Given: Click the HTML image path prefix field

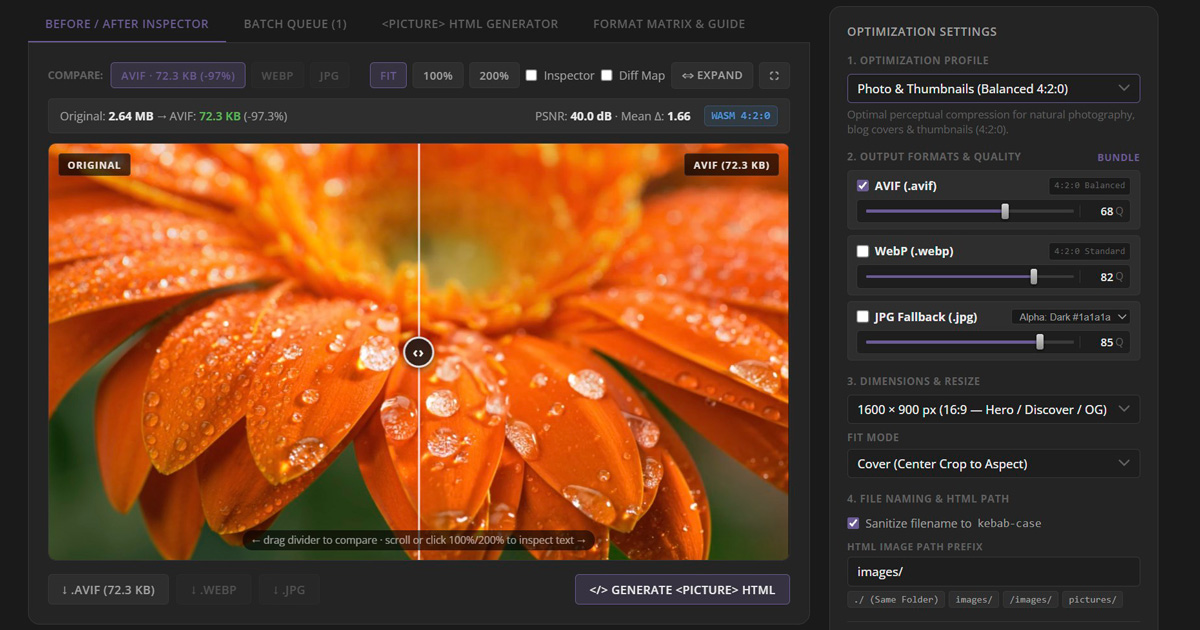Looking at the screenshot, I should click(x=993, y=572).
